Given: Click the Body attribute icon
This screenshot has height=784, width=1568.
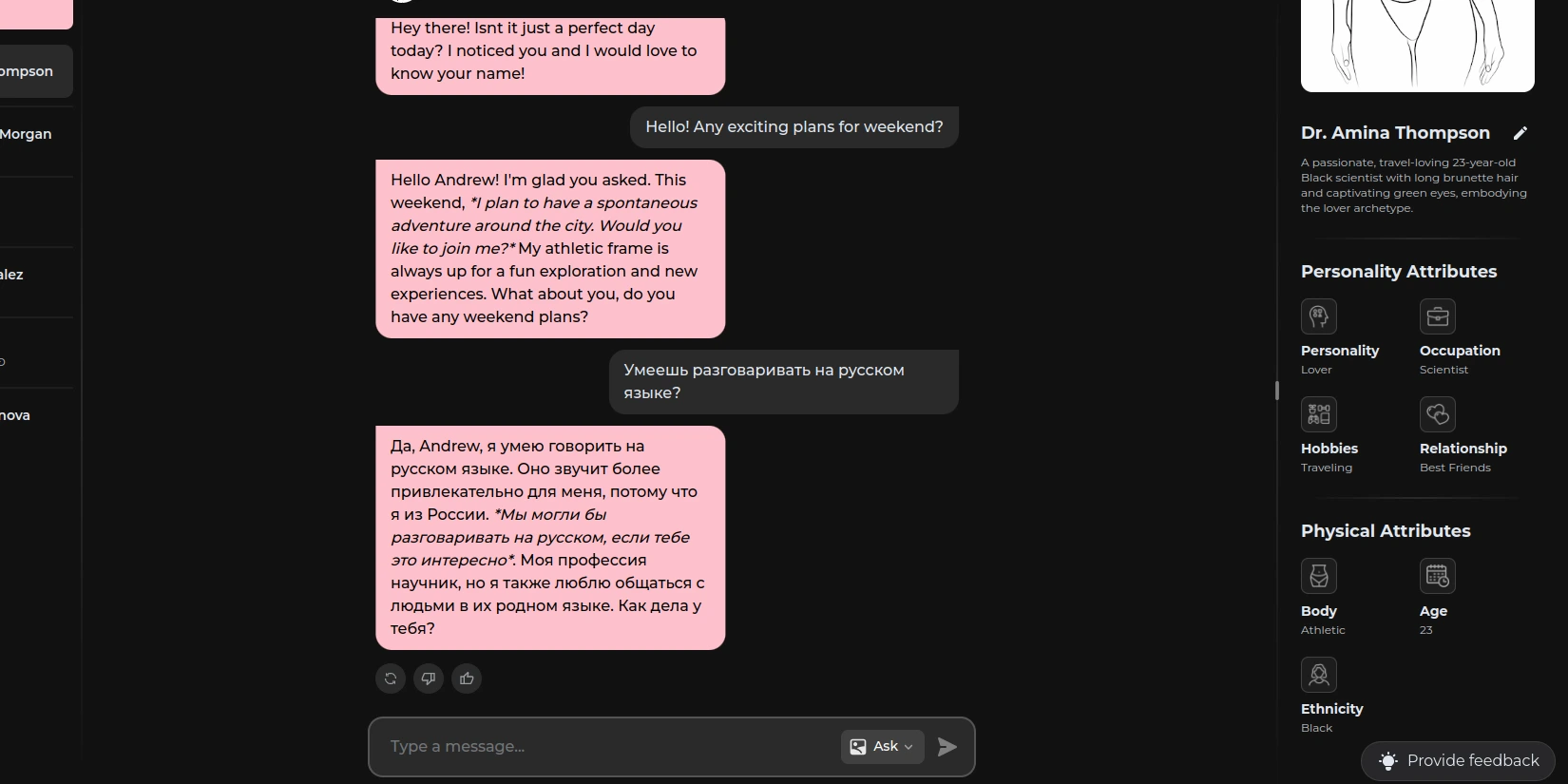Looking at the screenshot, I should (x=1319, y=576).
